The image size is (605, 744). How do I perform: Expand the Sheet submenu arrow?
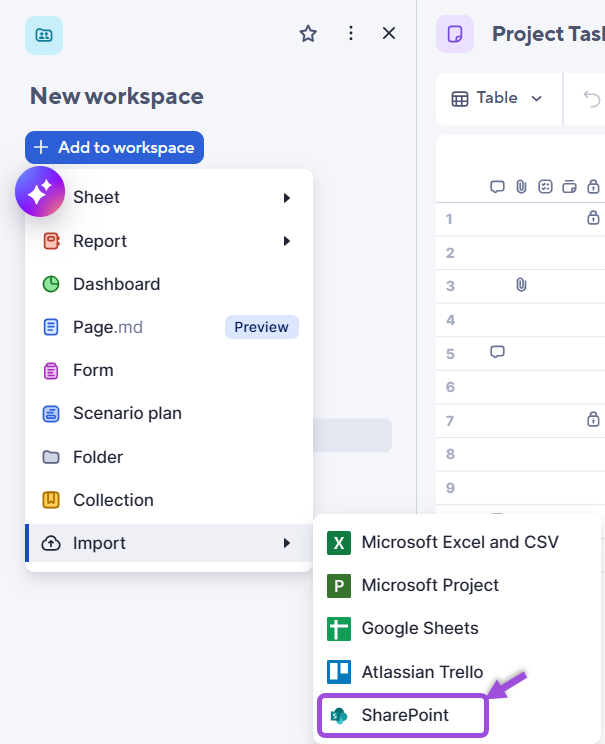pyautogui.click(x=287, y=198)
